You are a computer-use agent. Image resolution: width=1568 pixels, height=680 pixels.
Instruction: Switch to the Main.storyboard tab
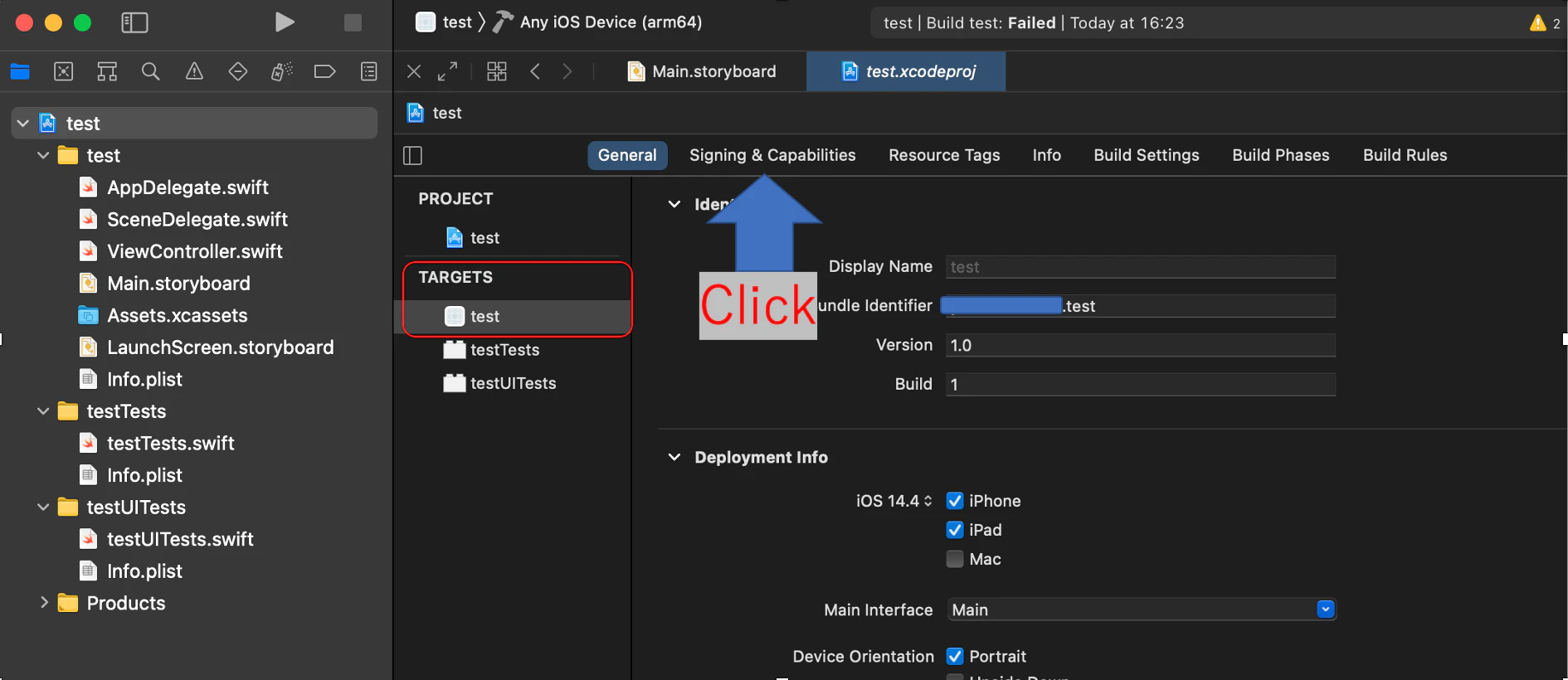[x=702, y=71]
